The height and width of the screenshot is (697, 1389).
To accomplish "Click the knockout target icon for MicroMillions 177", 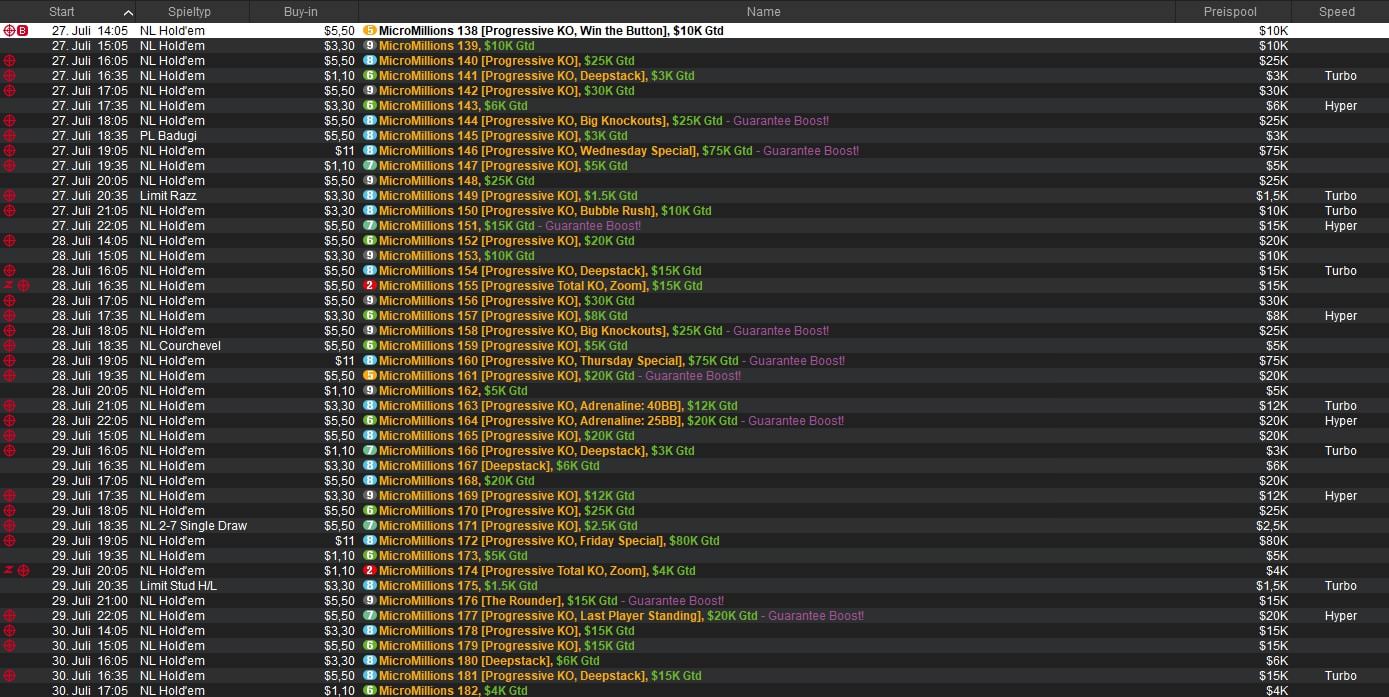I will pyautogui.click(x=10, y=616).
